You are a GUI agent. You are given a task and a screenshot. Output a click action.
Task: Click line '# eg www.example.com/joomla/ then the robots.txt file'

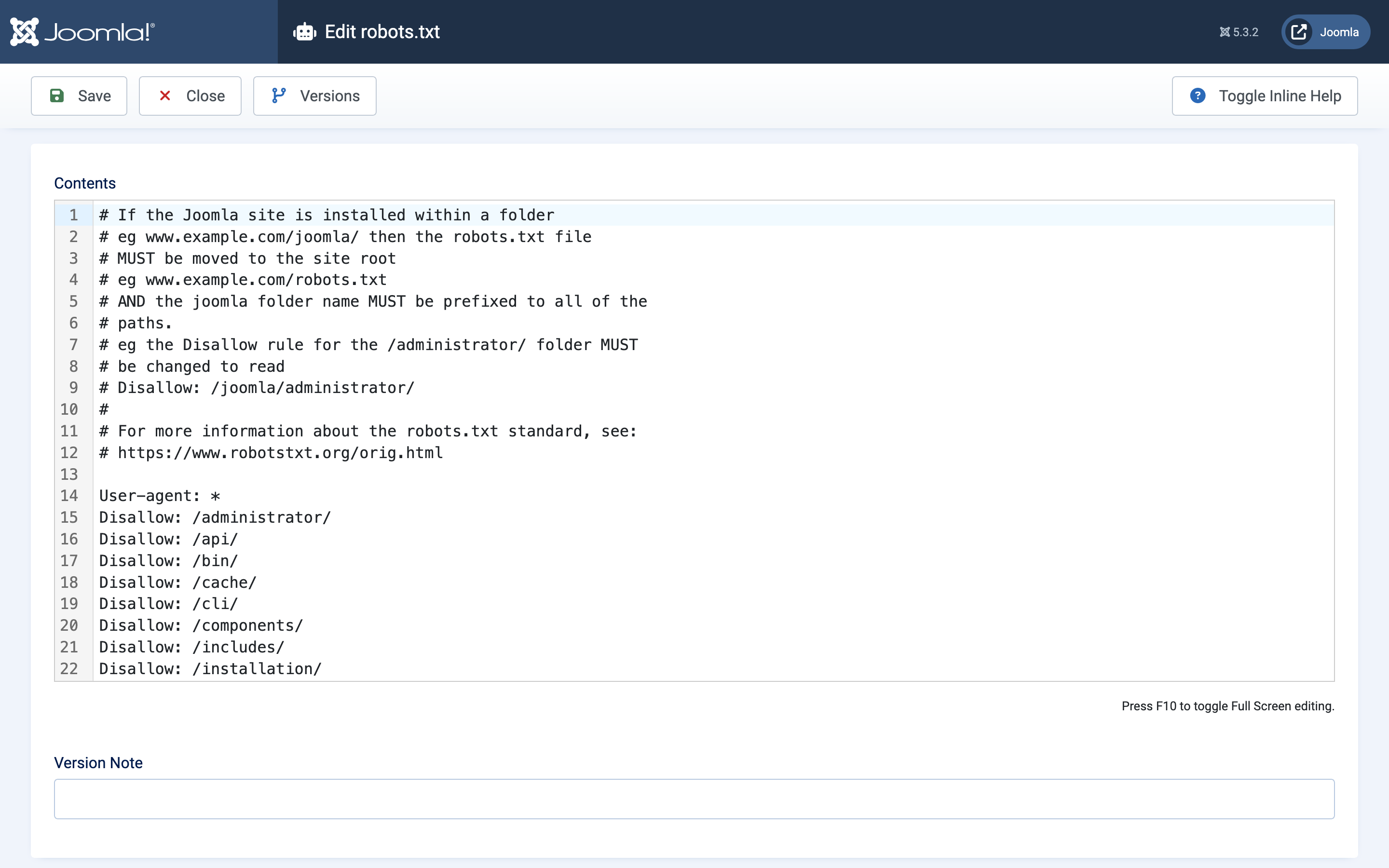(345, 236)
